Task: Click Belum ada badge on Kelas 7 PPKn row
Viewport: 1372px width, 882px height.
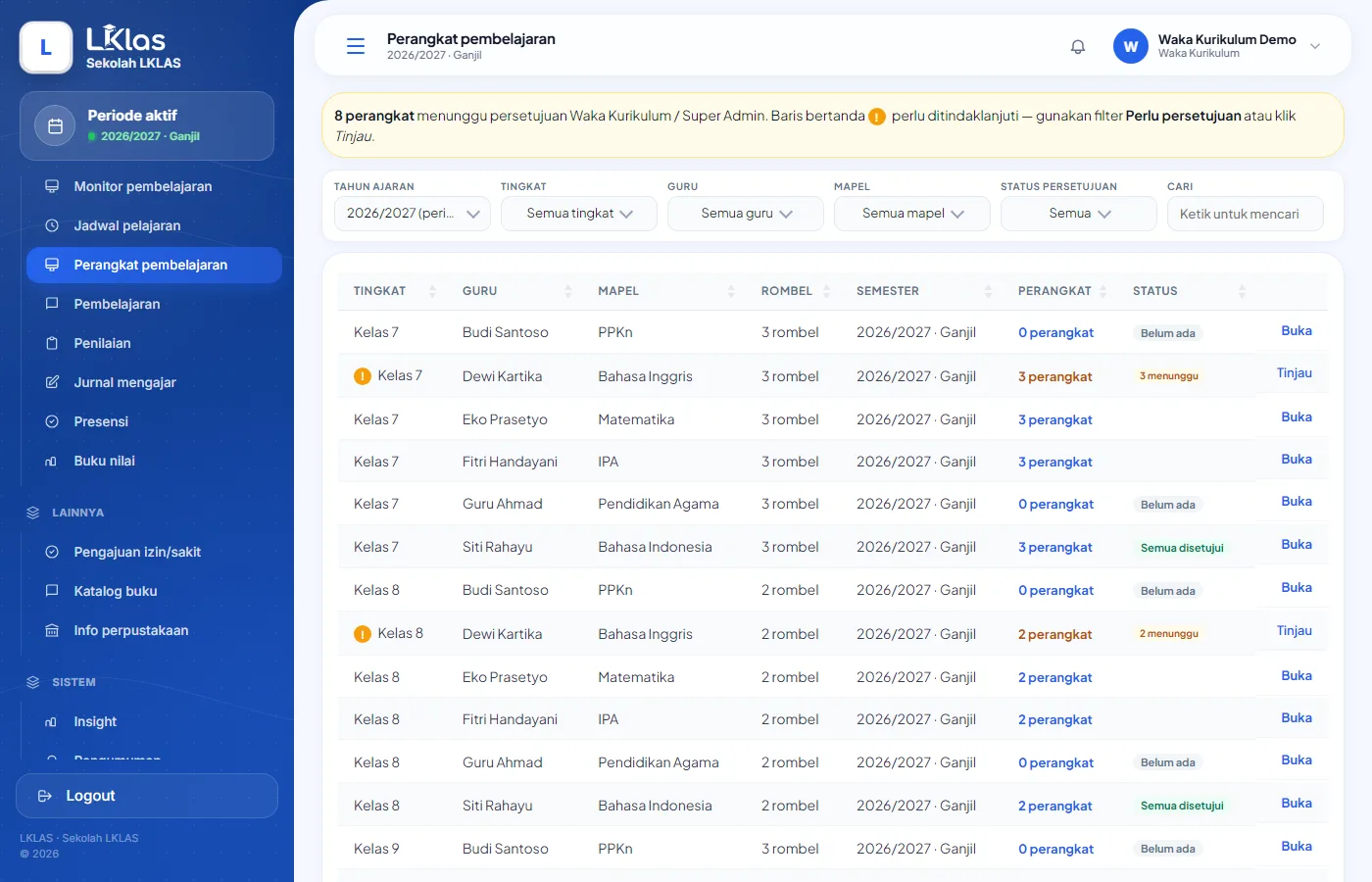Action: tap(1168, 333)
